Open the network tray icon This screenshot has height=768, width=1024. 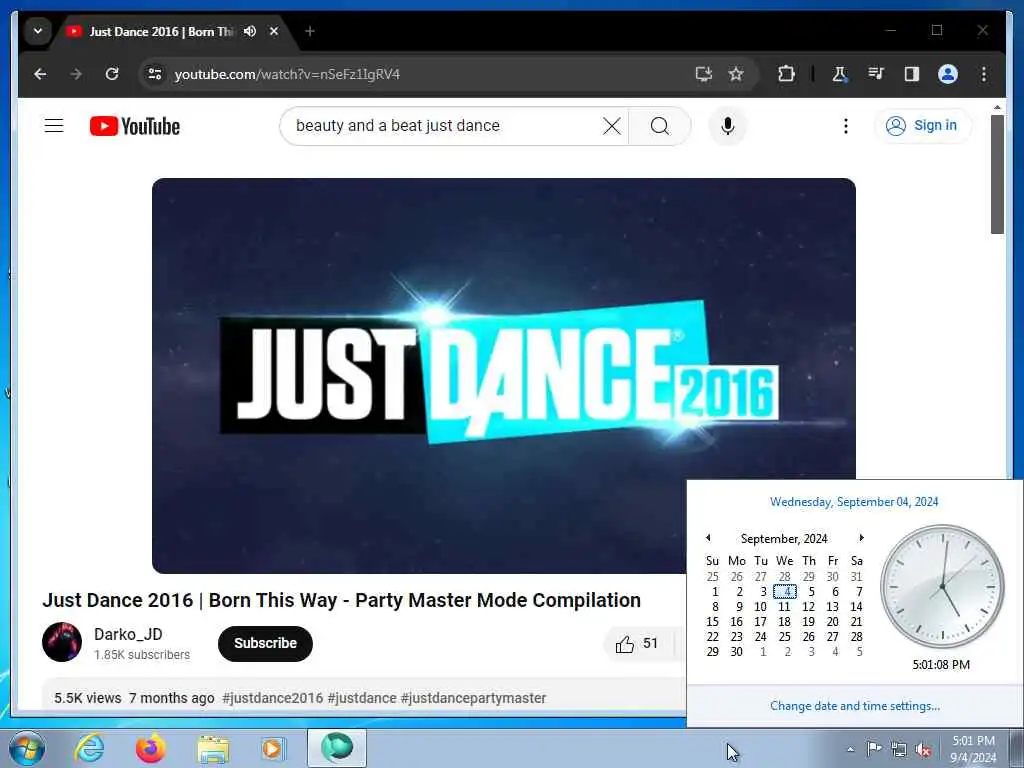pos(899,749)
